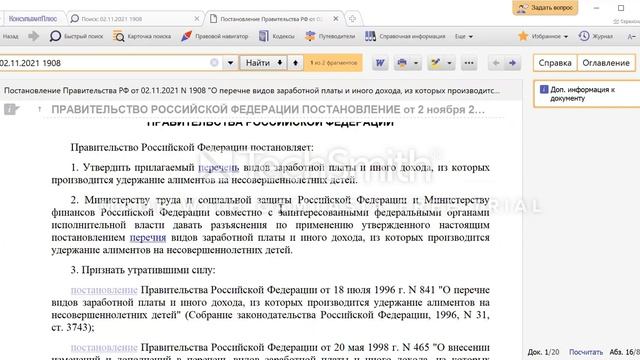Image resolution: width=640 pixels, height=360 pixels.
Task: Open постановление link for 1998 N 465
Action: click(104, 347)
